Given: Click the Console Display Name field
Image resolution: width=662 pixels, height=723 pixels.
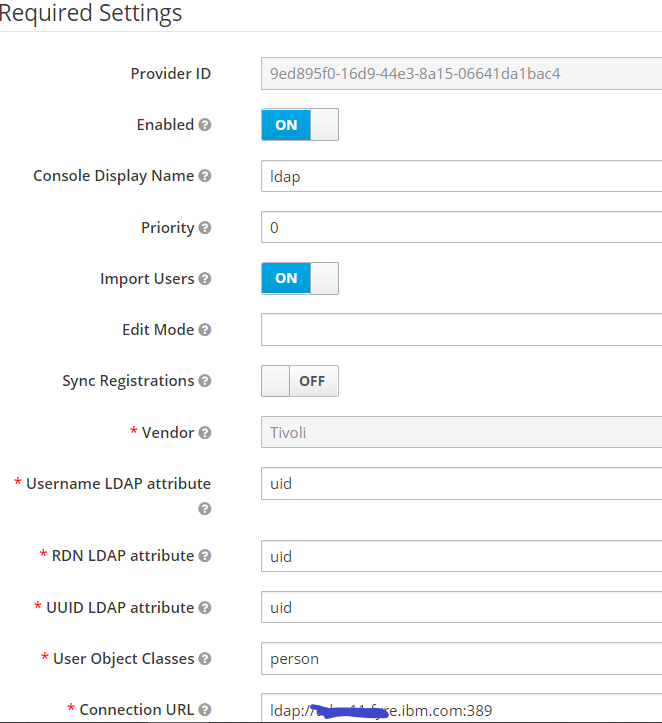Looking at the screenshot, I should (461, 176).
